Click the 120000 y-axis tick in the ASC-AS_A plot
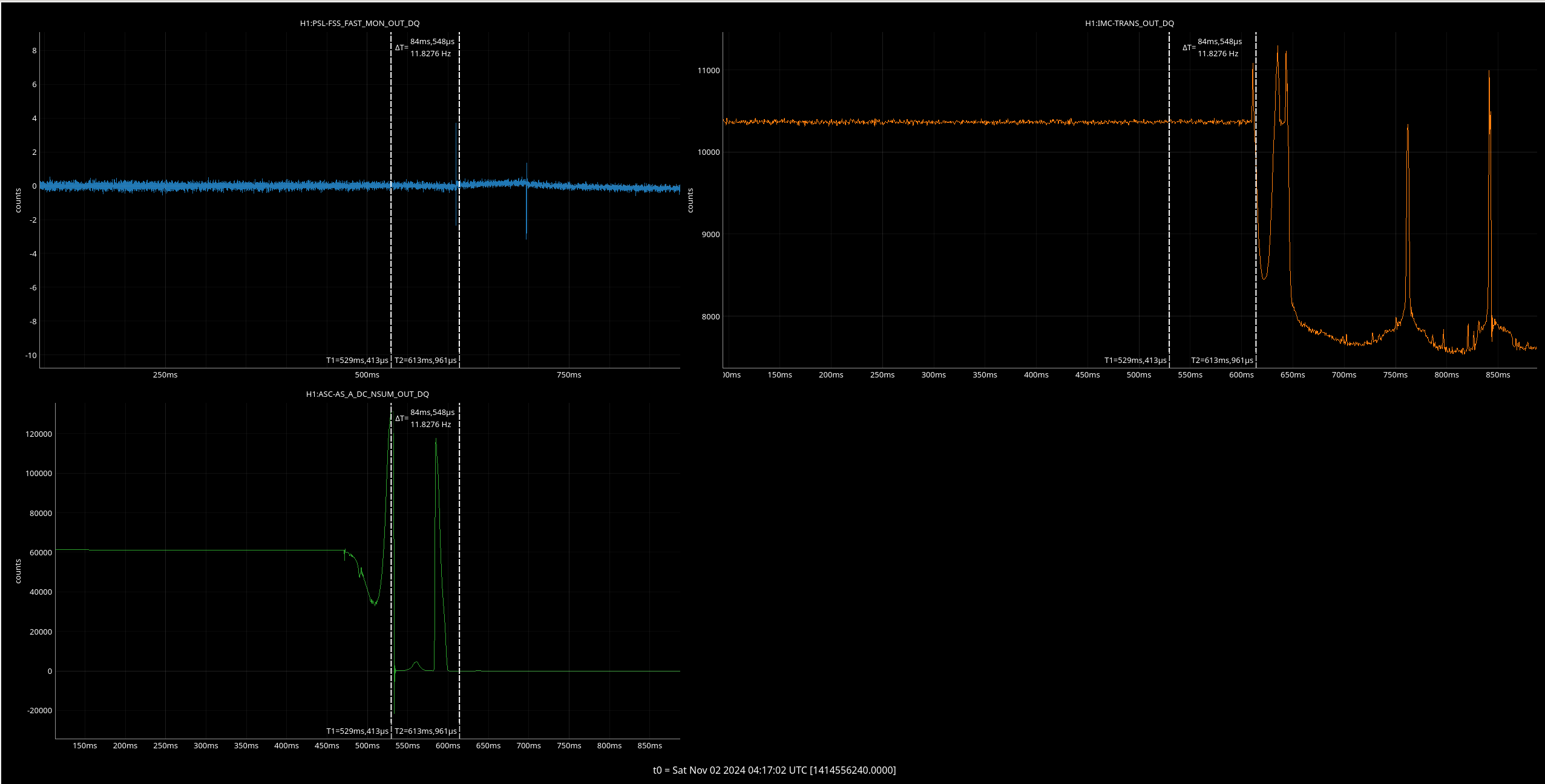The width and height of the screenshot is (1545, 784). (39, 434)
